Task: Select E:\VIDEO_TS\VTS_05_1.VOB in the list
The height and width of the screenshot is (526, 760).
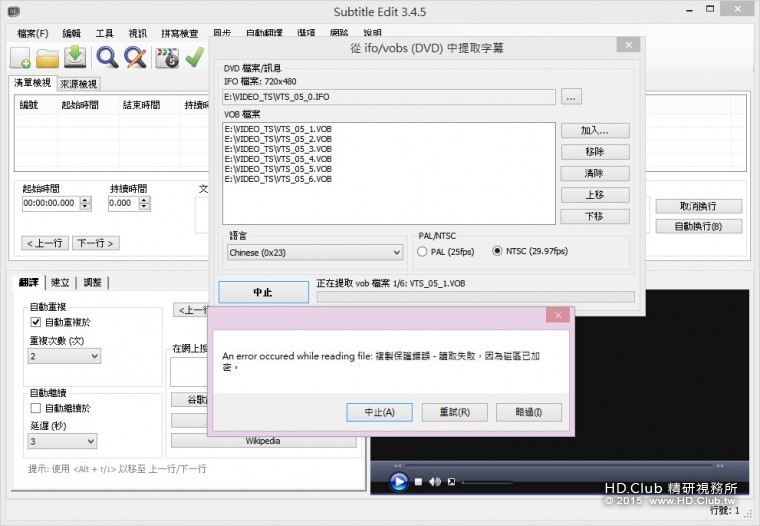Action: pos(278,129)
